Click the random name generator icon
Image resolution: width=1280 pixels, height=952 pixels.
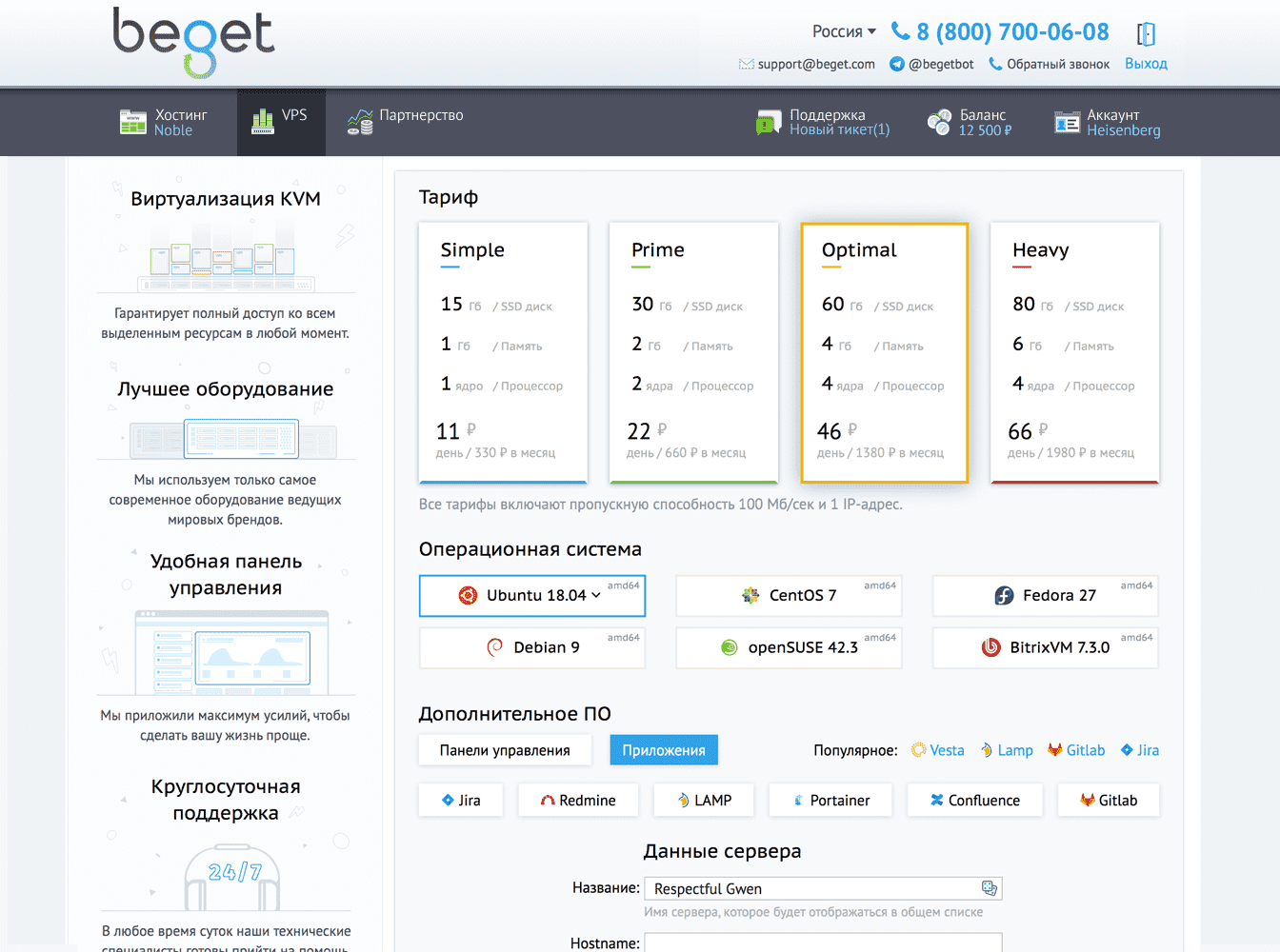point(990,888)
